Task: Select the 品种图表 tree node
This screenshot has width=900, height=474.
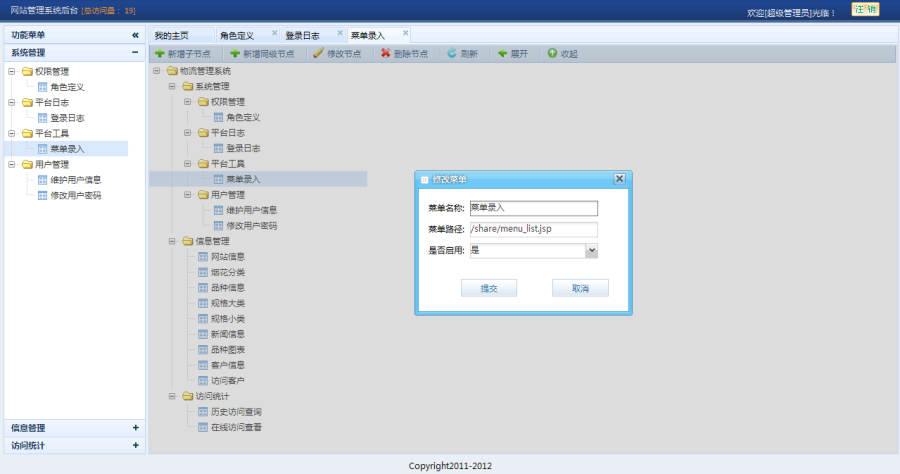Action: [228, 349]
